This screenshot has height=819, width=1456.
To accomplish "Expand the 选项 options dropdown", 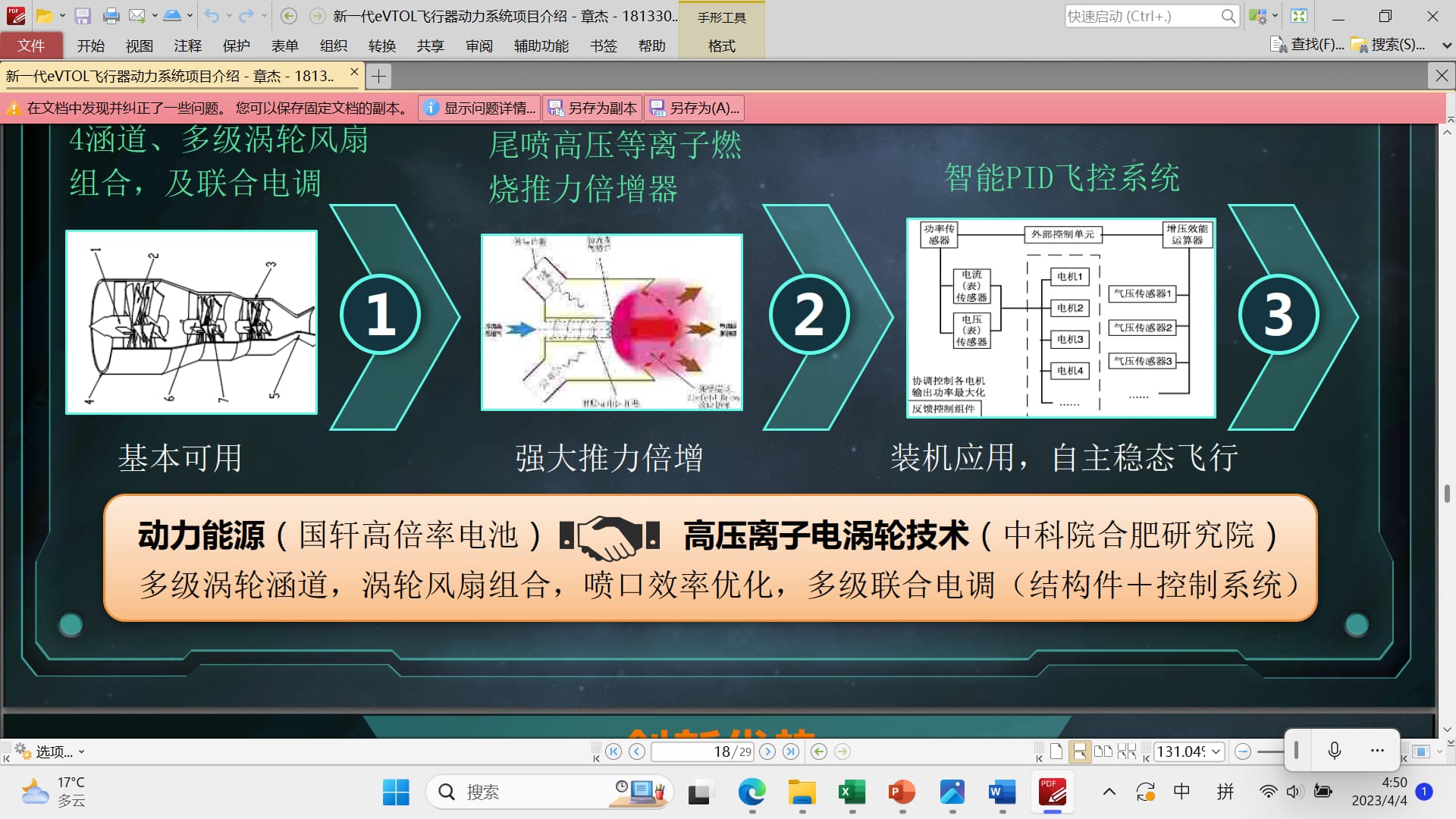I will tap(81, 752).
